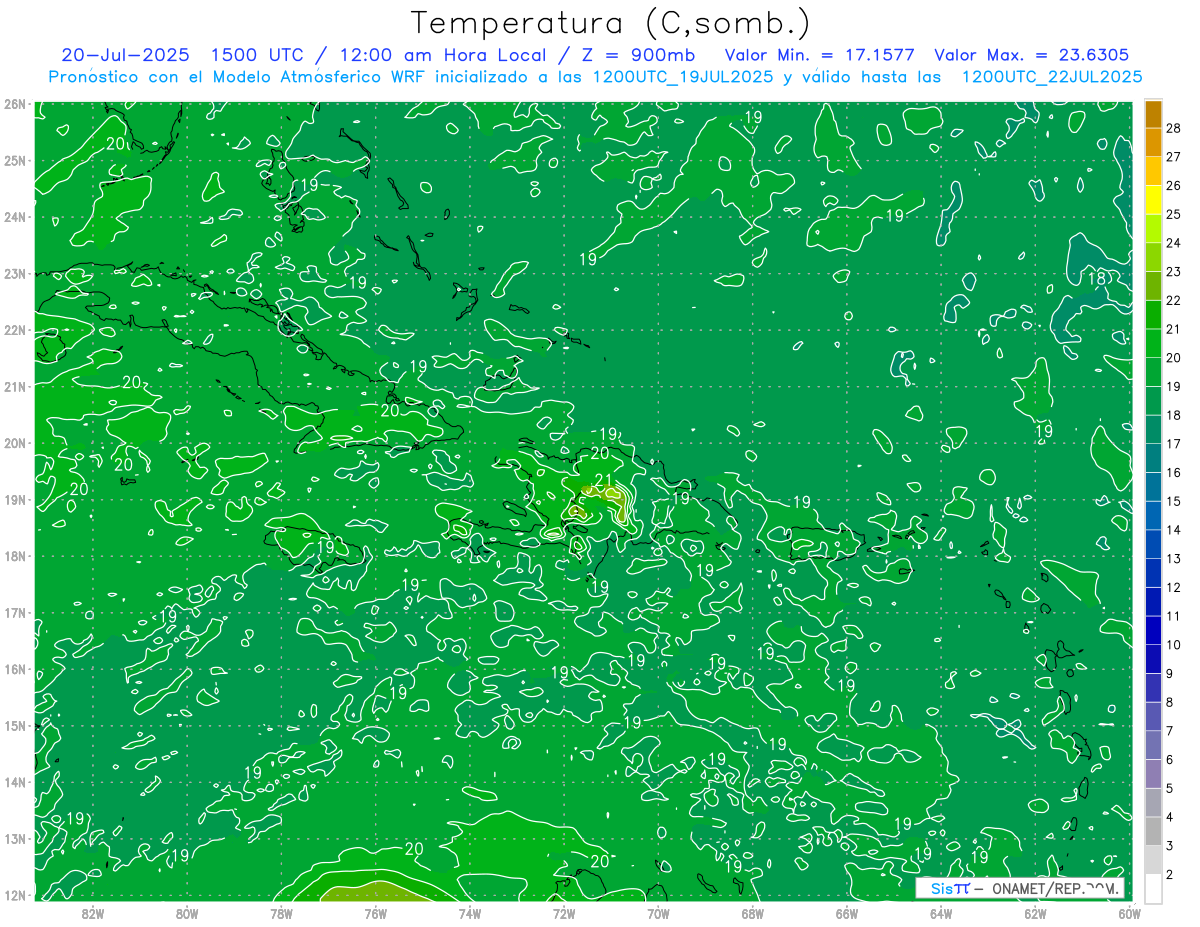Screen dimensions: 1200x927
Task: Click legend value 17 on the color bar
Action: [x=1173, y=444]
